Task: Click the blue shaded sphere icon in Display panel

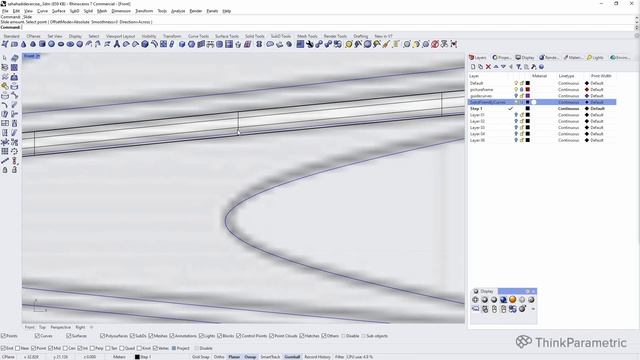Action: 503,300
